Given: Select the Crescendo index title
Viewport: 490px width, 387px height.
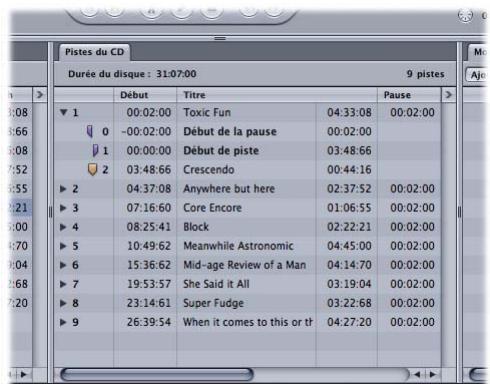Looking at the screenshot, I should click(209, 170).
